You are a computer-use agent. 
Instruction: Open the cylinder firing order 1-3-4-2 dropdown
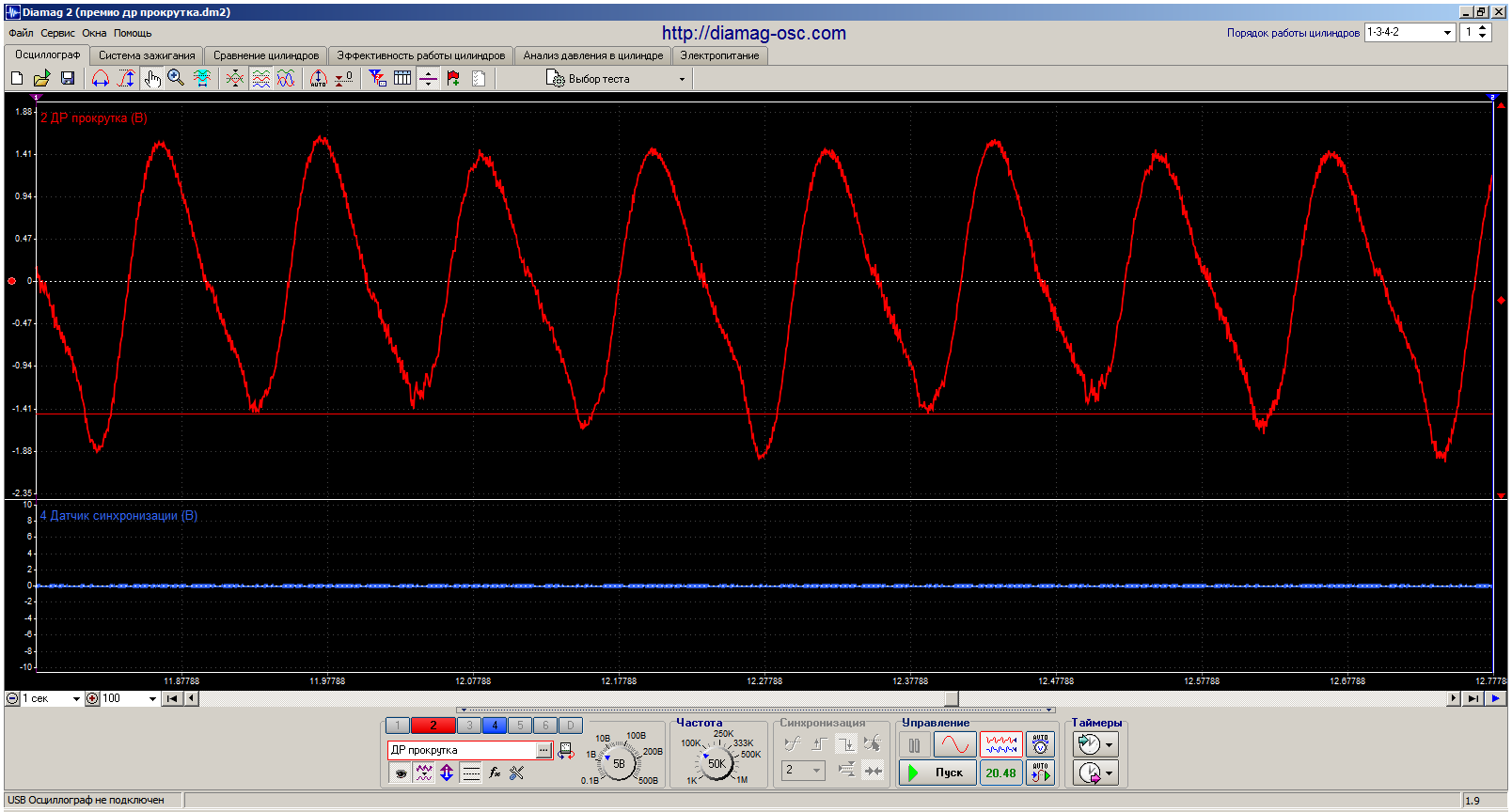[1410, 32]
